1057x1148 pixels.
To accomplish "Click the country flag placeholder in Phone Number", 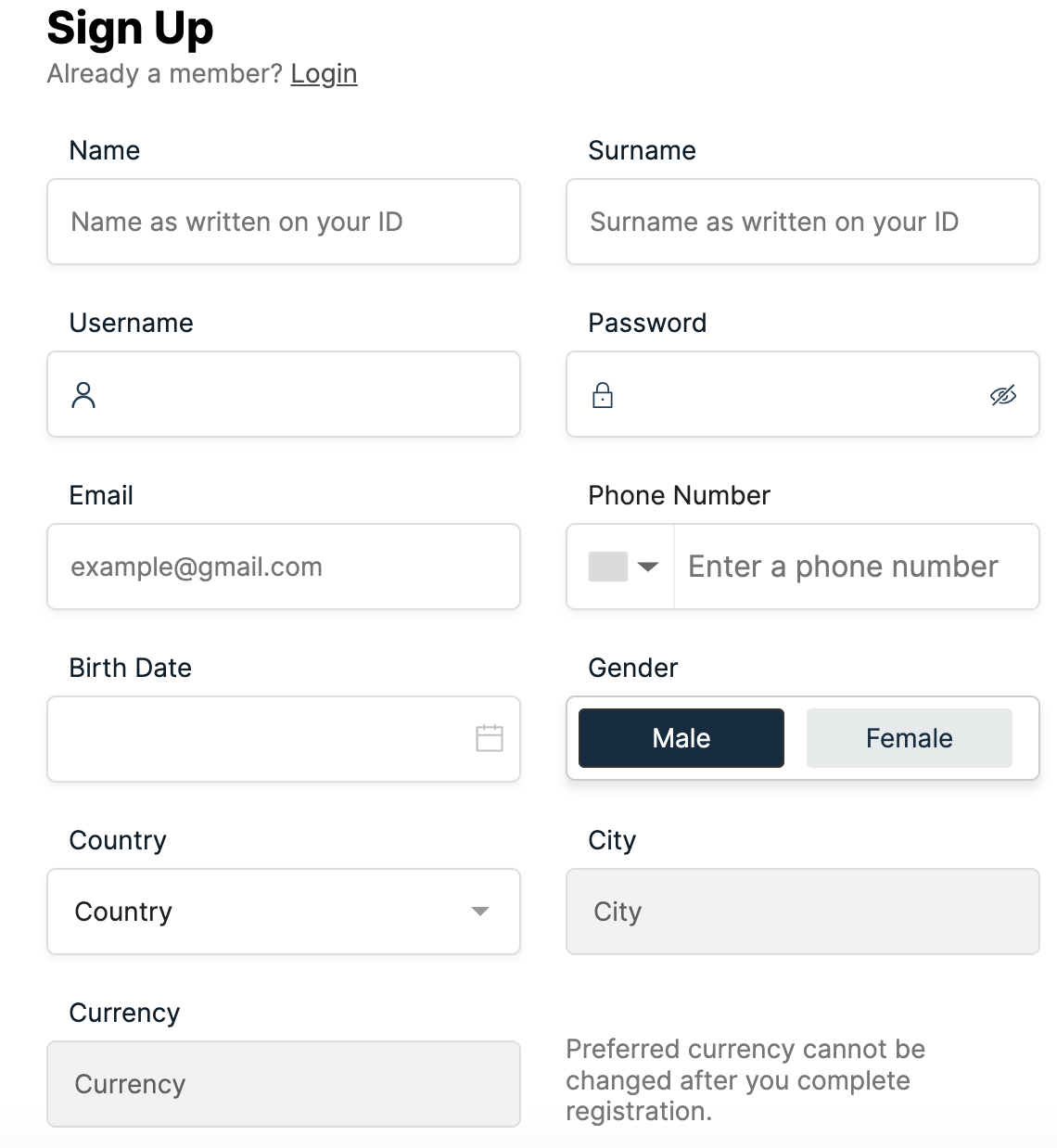I will 608,567.
